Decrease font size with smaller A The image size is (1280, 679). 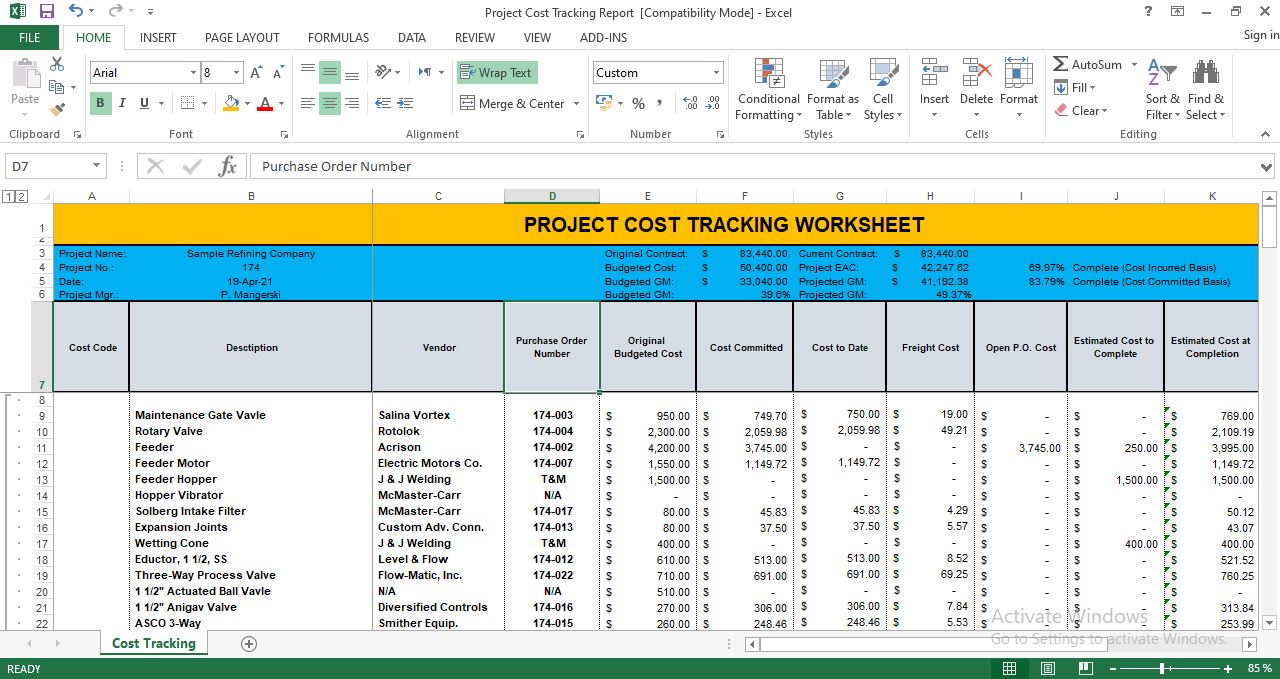277,73
